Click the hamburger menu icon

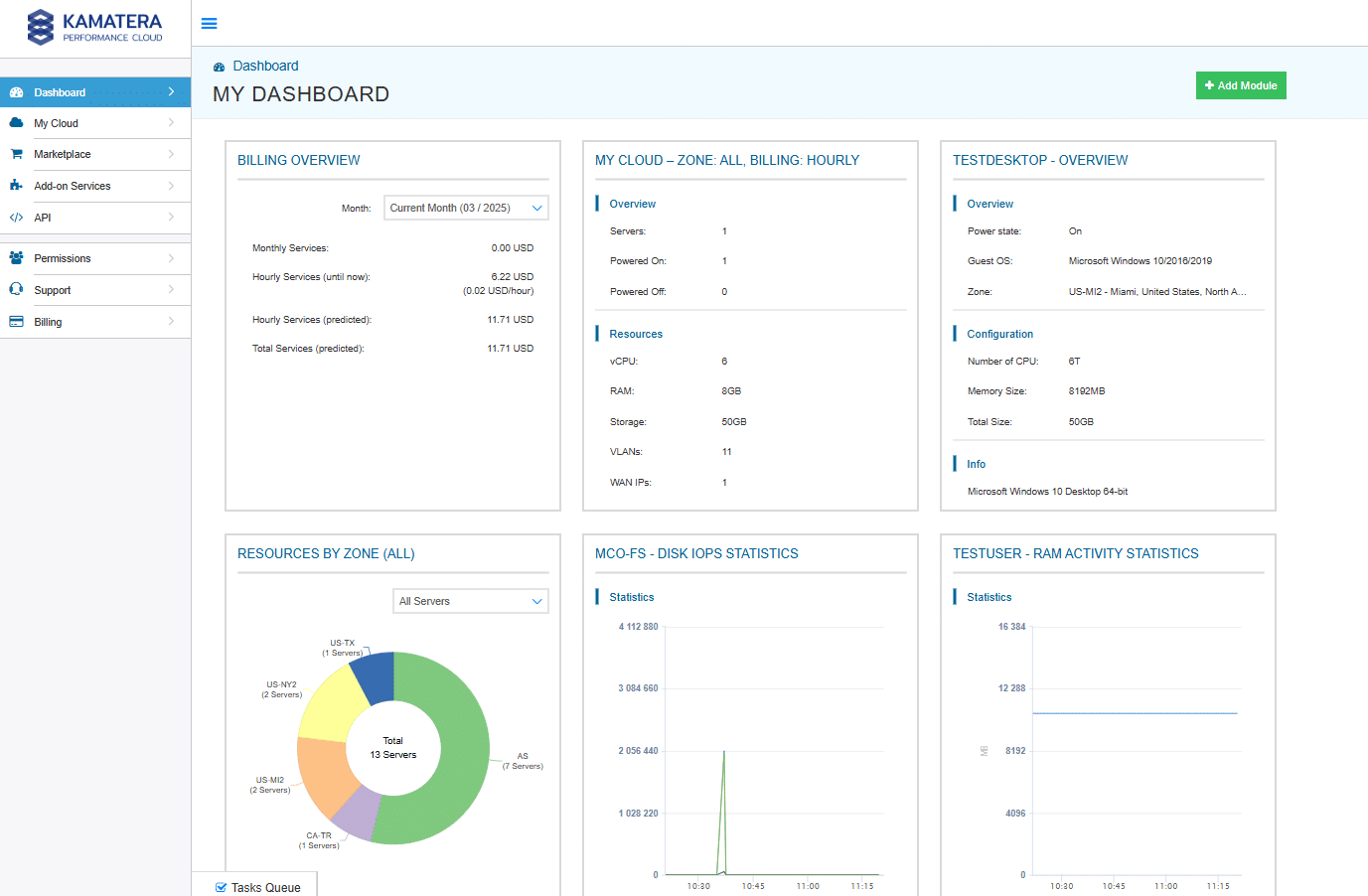pyautogui.click(x=209, y=24)
